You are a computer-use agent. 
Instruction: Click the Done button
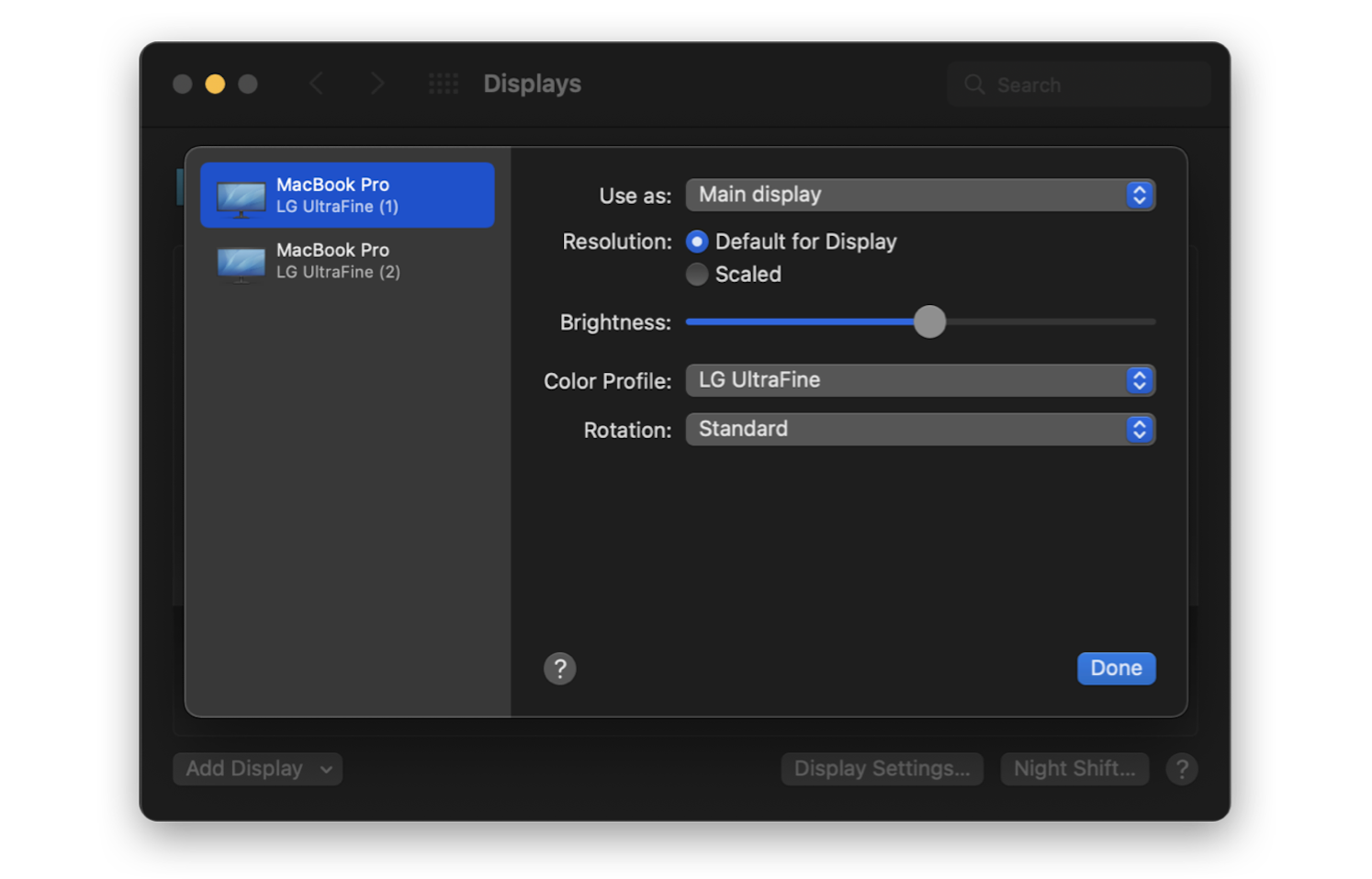(x=1116, y=669)
